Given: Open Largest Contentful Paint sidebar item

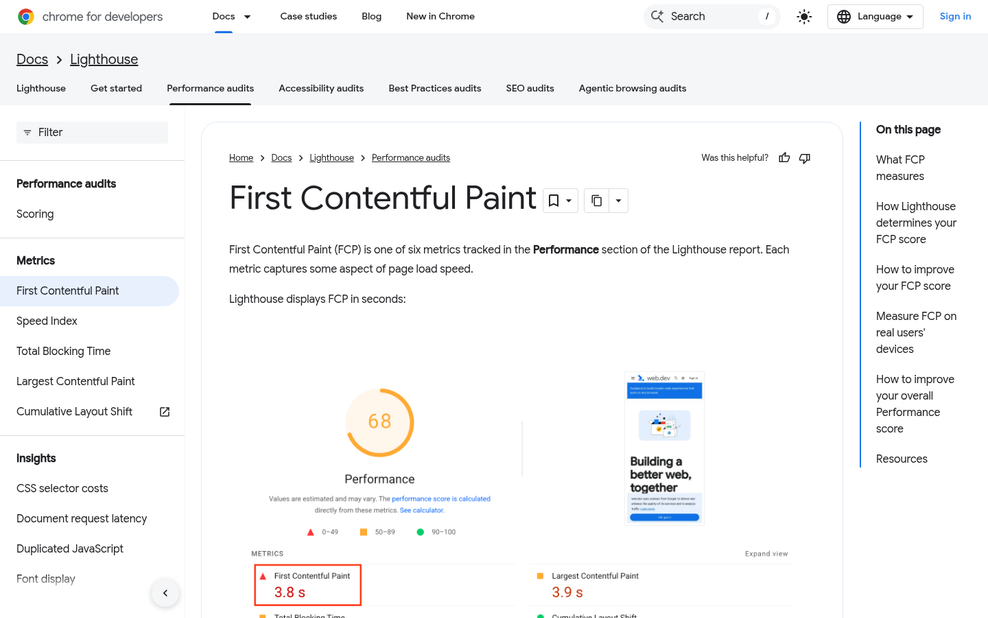Looking at the screenshot, I should (x=76, y=382).
